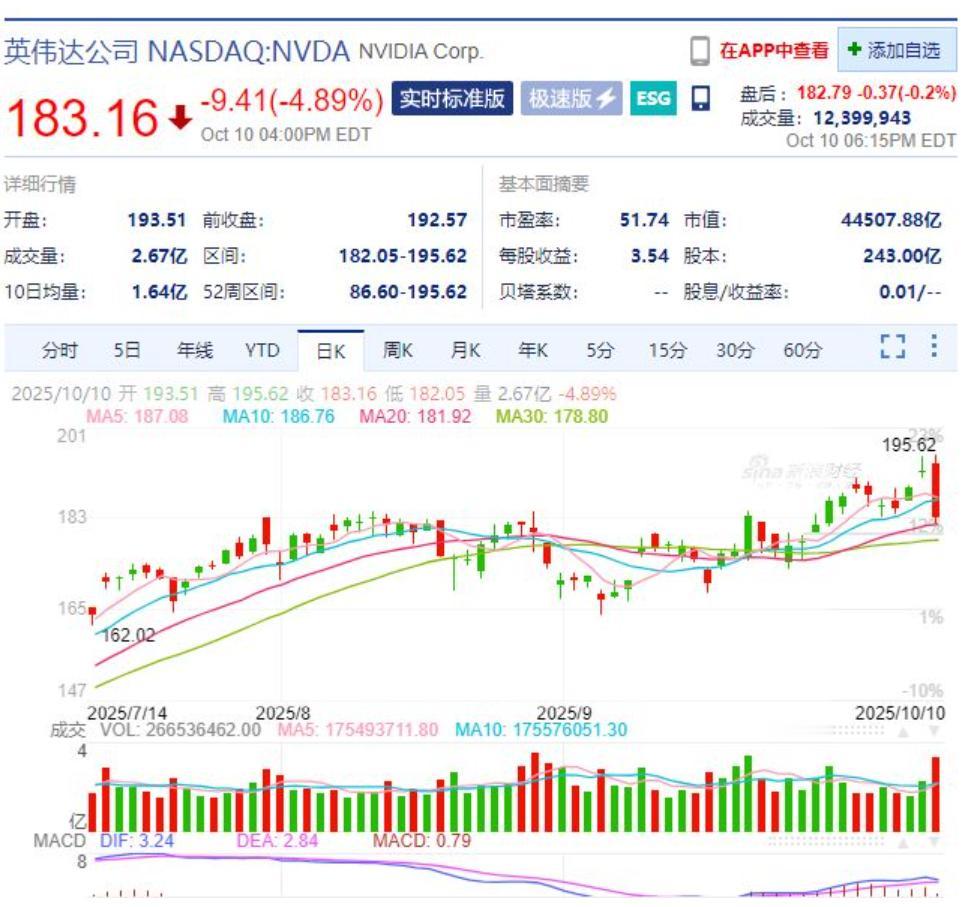Click the MACD: 0.79 indicator label
The height and width of the screenshot is (907, 964).
coord(422,841)
